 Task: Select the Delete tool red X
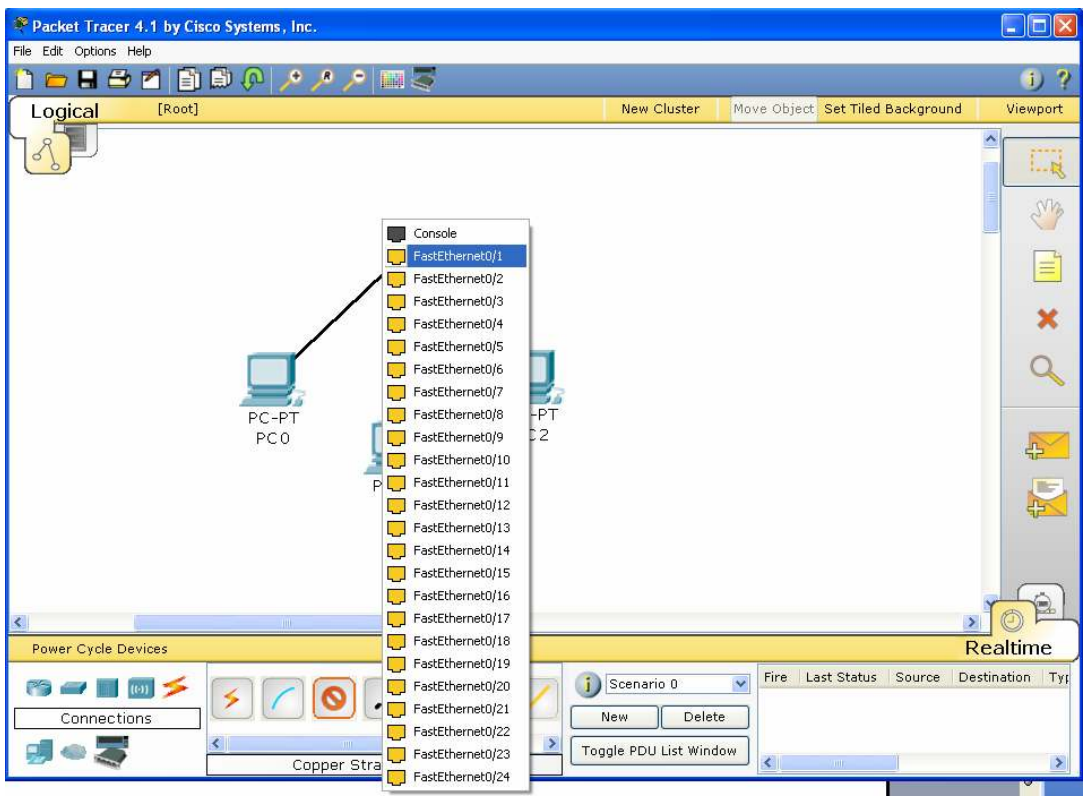[1046, 319]
